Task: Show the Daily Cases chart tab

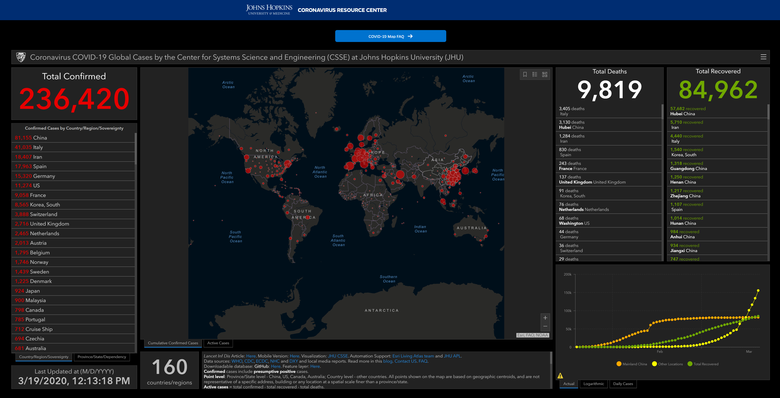Action: (622, 384)
